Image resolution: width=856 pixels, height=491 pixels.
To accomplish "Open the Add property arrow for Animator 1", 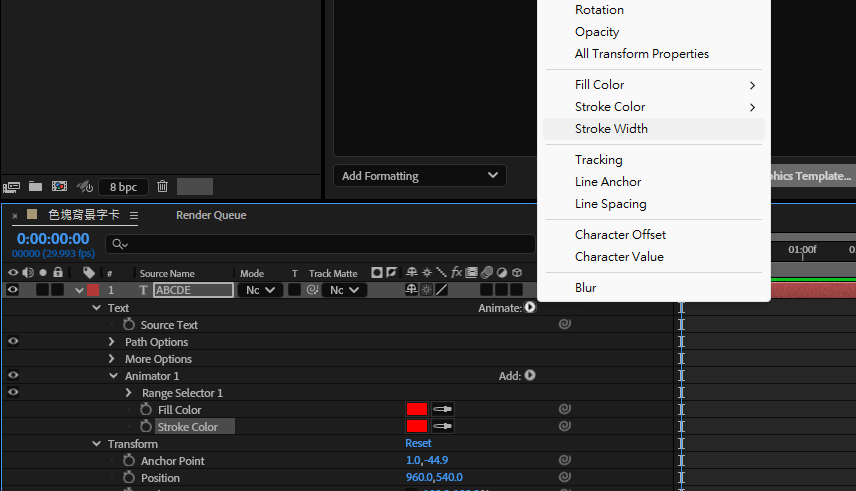I will [530, 376].
